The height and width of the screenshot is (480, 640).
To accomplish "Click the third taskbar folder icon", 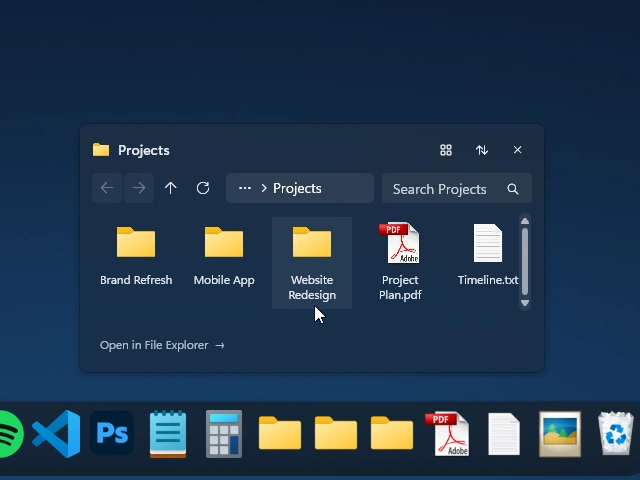I will [392, 433].
